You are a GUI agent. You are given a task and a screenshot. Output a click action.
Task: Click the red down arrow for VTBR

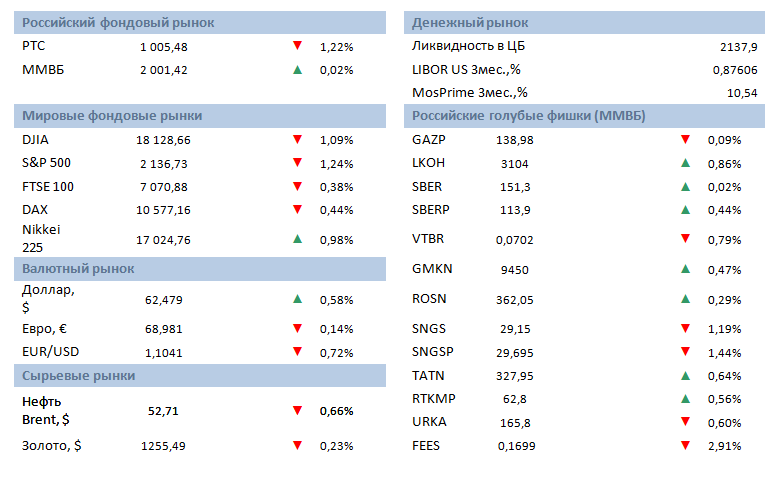tap(685, 238)
